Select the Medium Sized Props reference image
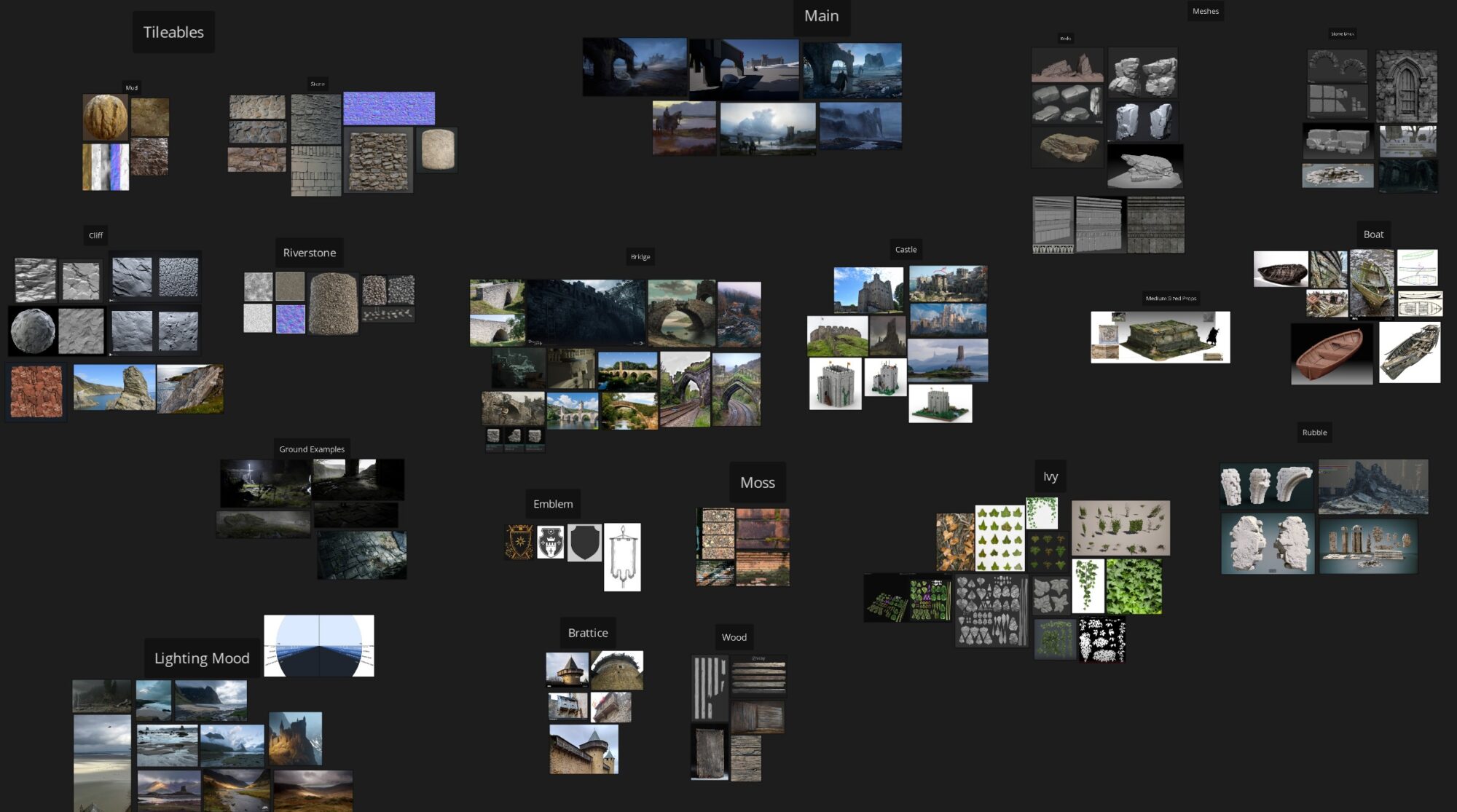This screenshot has width=1457, height=812. (1160, 337)
